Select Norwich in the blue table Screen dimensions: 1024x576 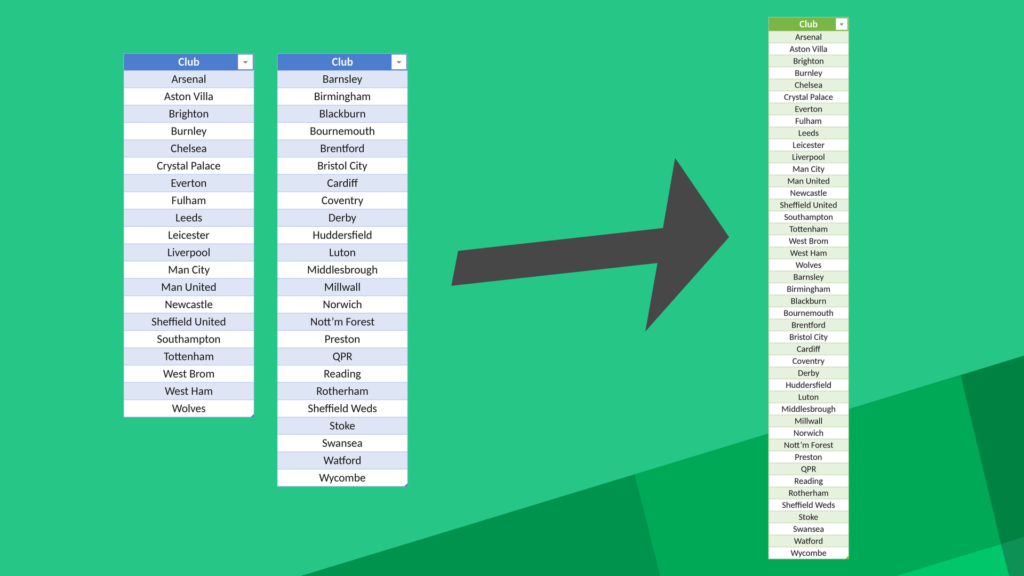(x=342, y=304)
